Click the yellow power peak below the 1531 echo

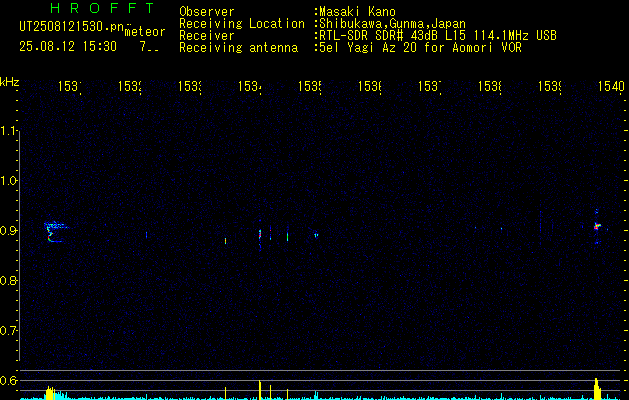(x=51, y=393)
